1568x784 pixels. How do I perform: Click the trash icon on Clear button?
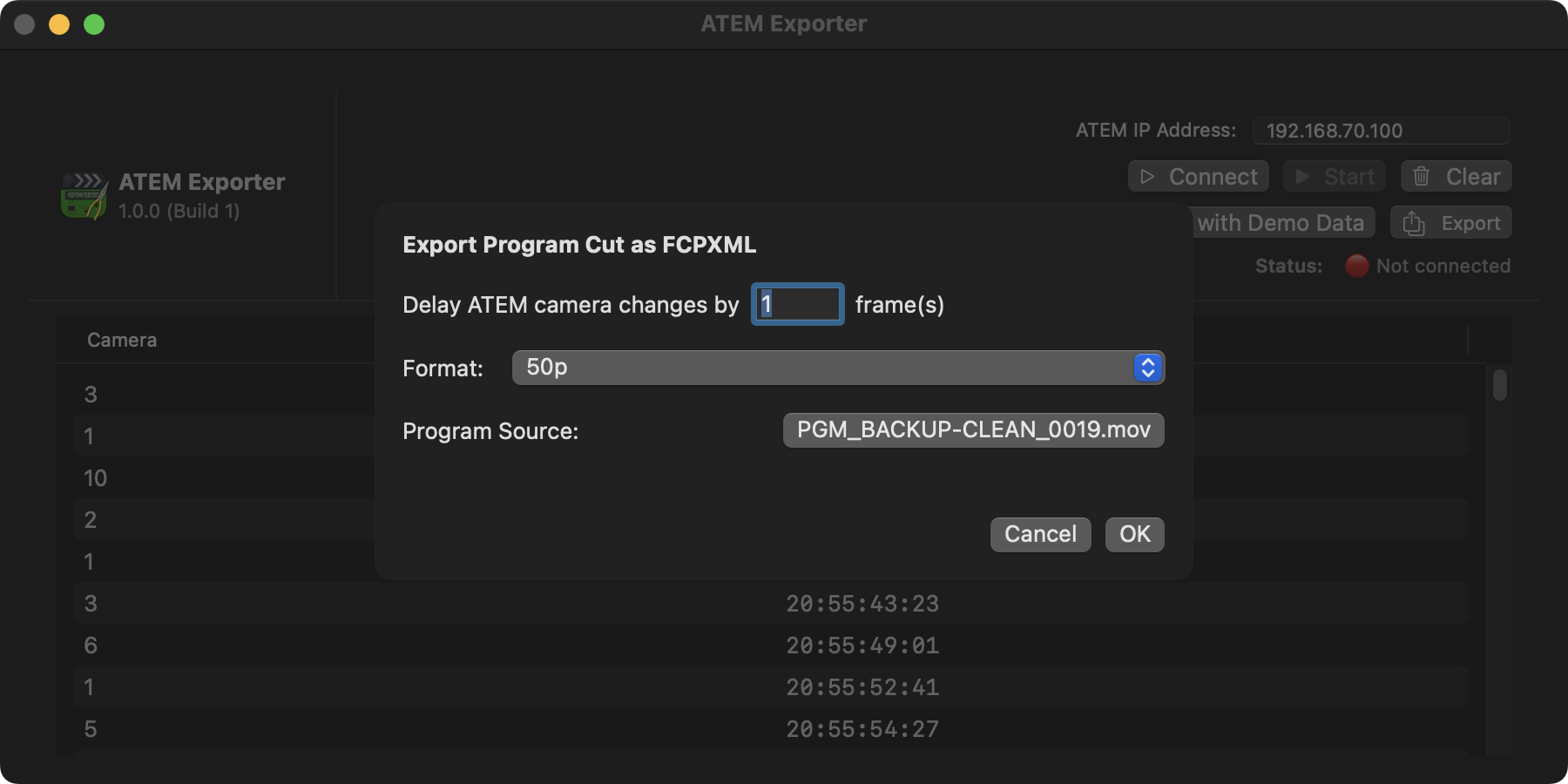(x=1421, y=177)
